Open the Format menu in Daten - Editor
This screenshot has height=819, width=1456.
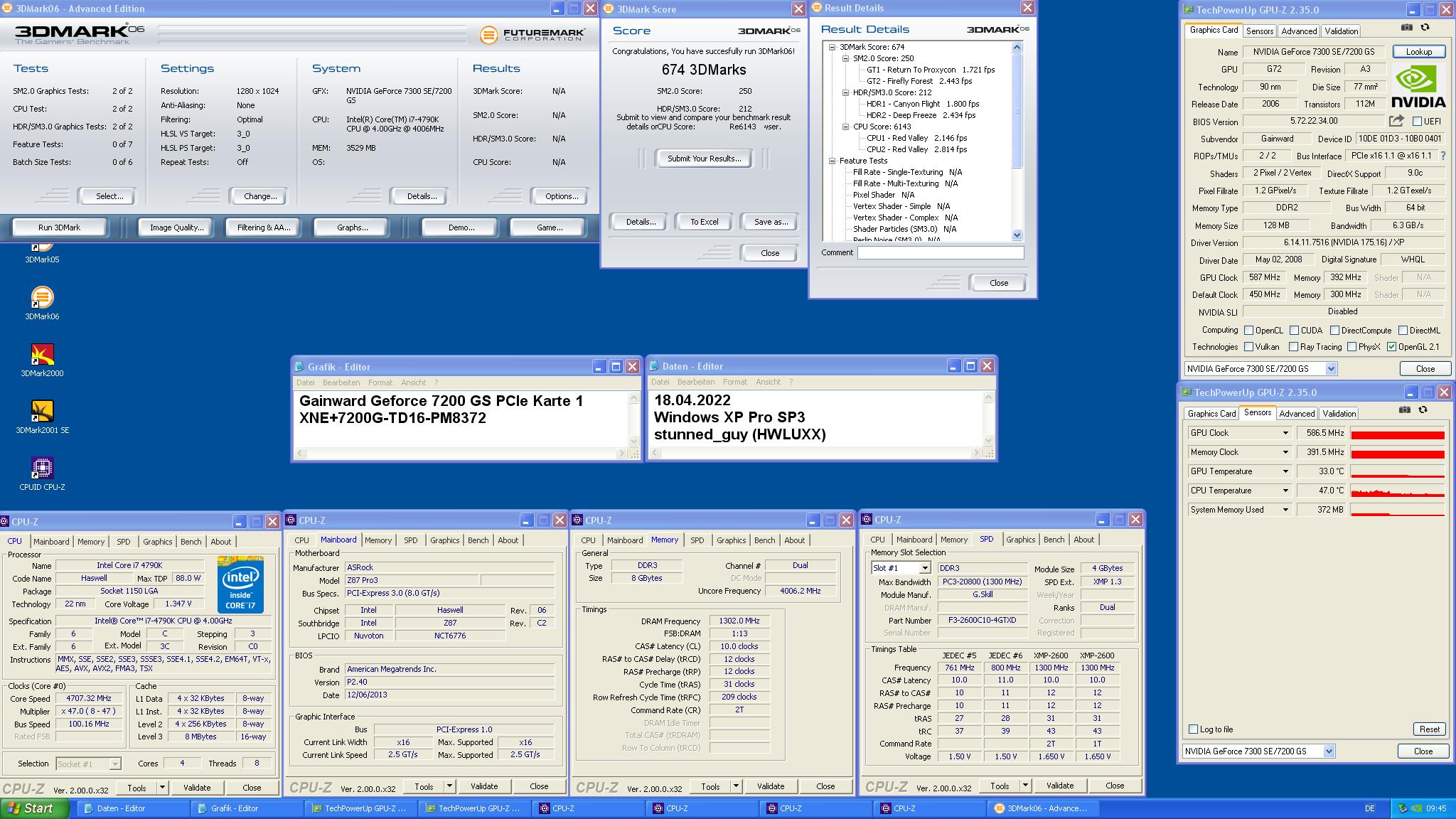point(735,382)
